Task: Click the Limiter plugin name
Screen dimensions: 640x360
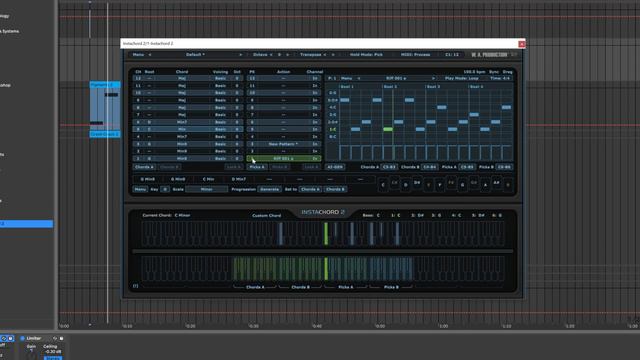Action: [x=34, y=338]
